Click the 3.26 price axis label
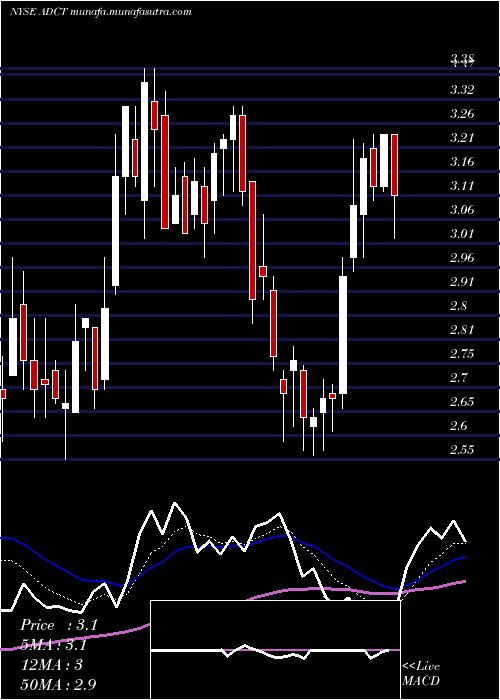Screen dimensions: 500x700 coord(462,114)
